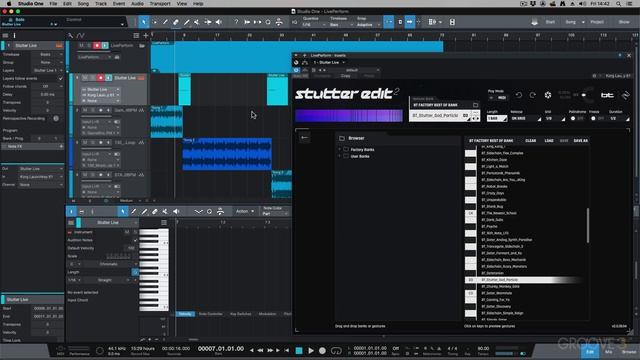Viewport: 640px width, 360px height.
Task: Click the folder icon beside bank name
Action: point(476,105)
